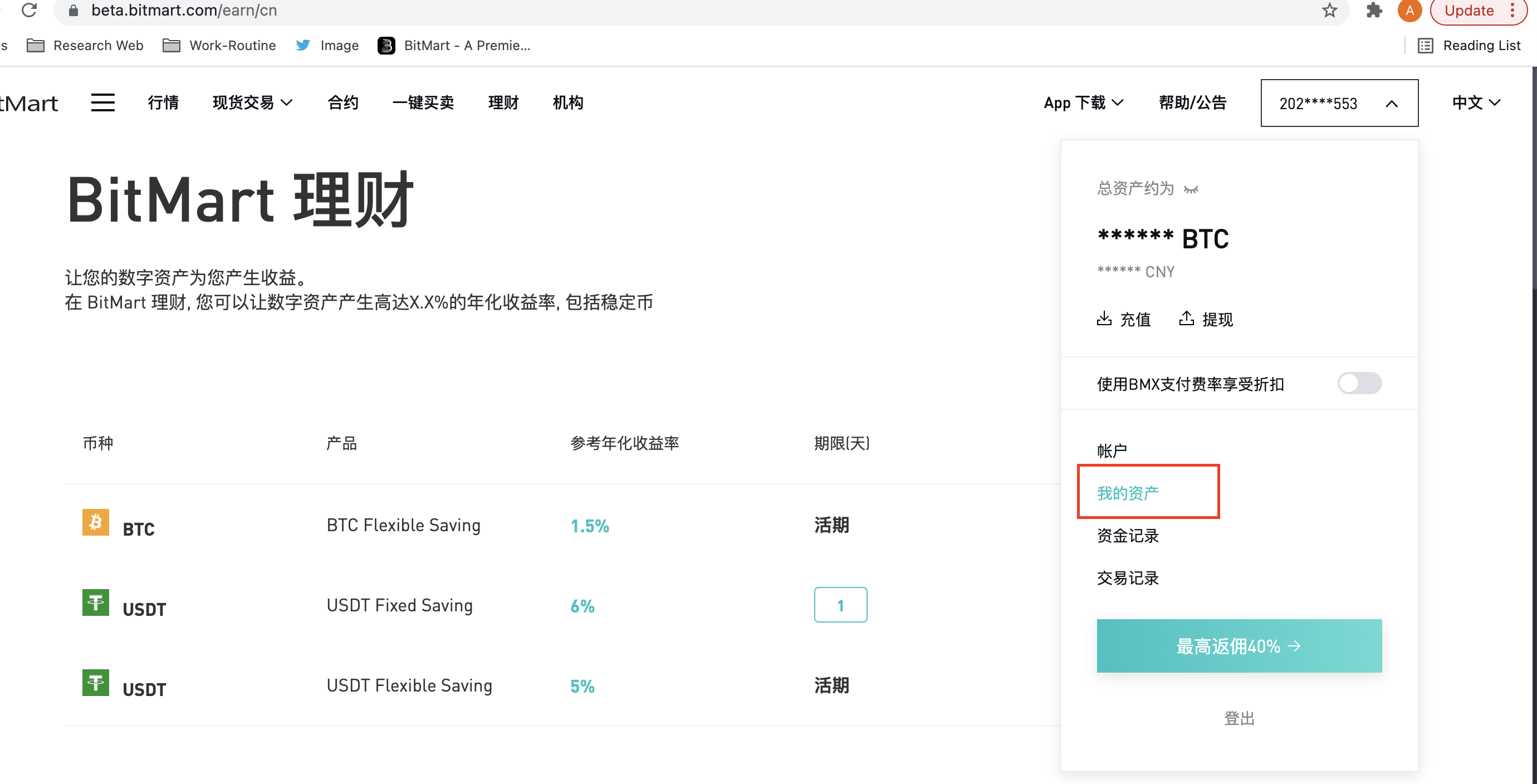Click USDT icon in Flexible Saving row
1537x784 pixels.
click(95, 683)
